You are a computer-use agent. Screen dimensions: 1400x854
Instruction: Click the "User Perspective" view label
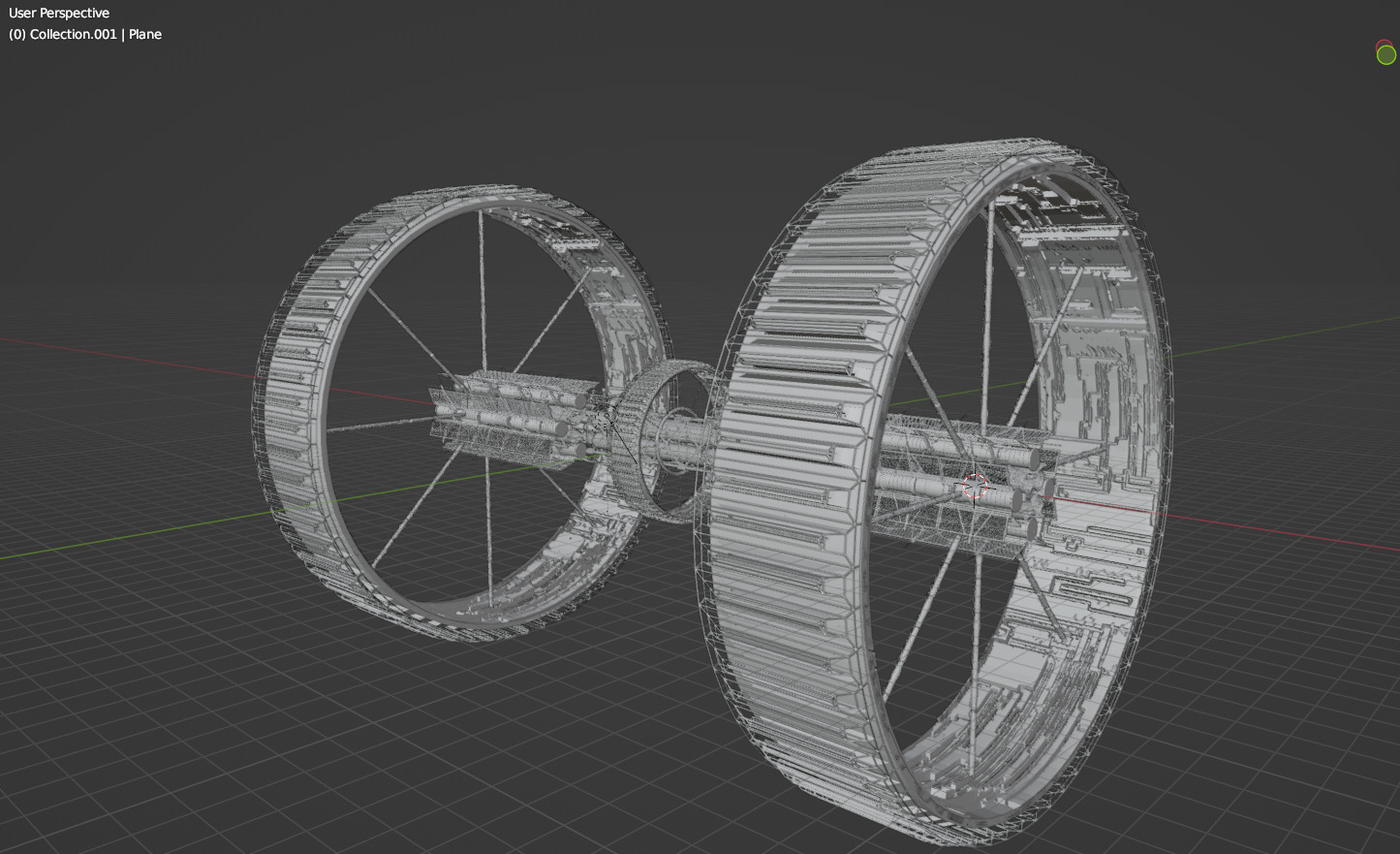(x=59, y=13)
